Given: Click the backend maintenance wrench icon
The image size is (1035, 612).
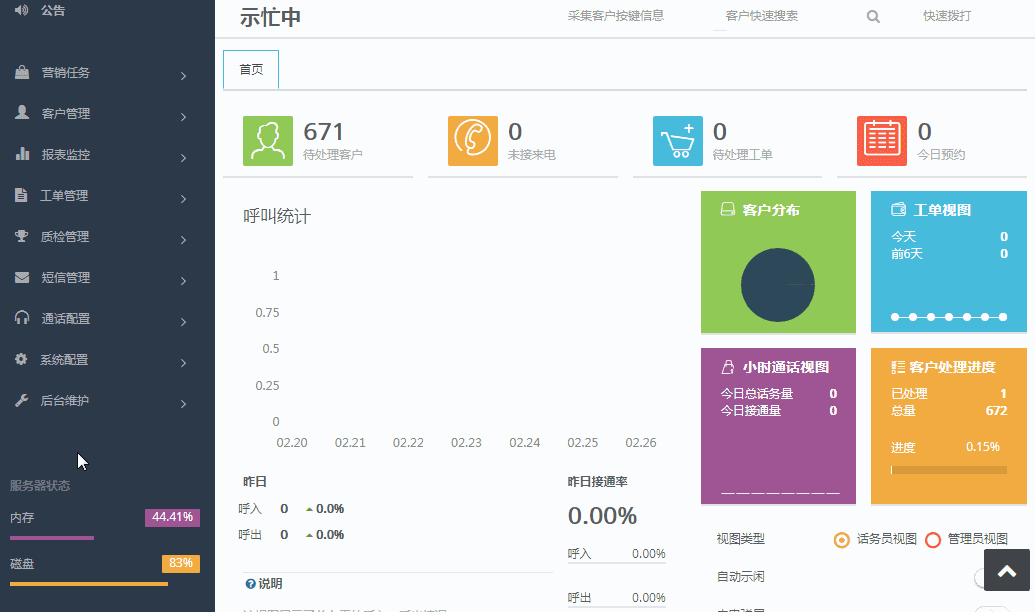Looking at the screenshot, I should [x=21, y=400].
